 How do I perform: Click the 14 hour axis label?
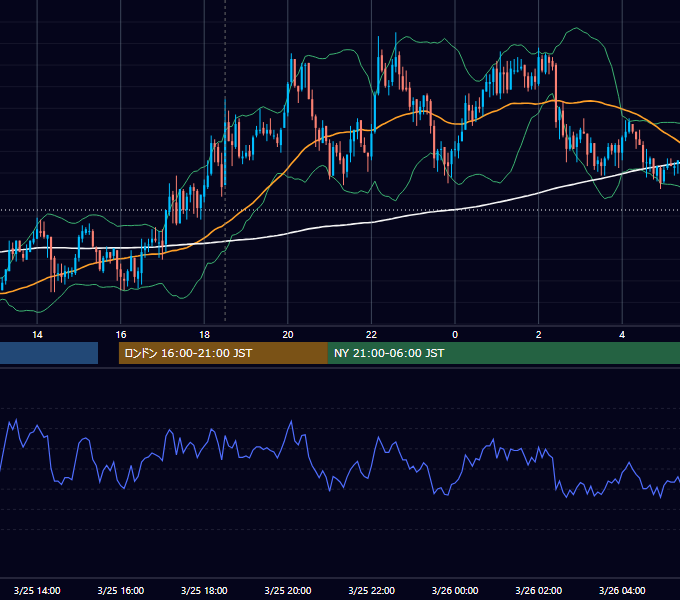pyautogui.click(x=37, y=335)
